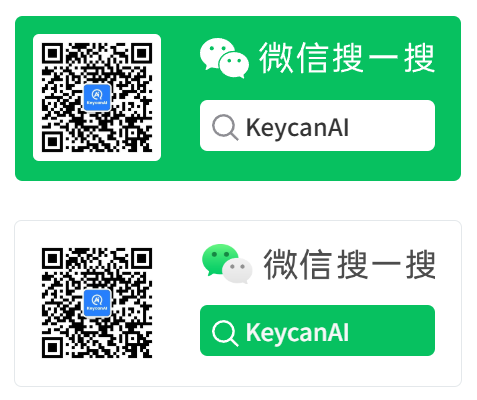Click the KeycanAI text in the white search box
This screenshot has width=477, height=400.
pos(297,127)
